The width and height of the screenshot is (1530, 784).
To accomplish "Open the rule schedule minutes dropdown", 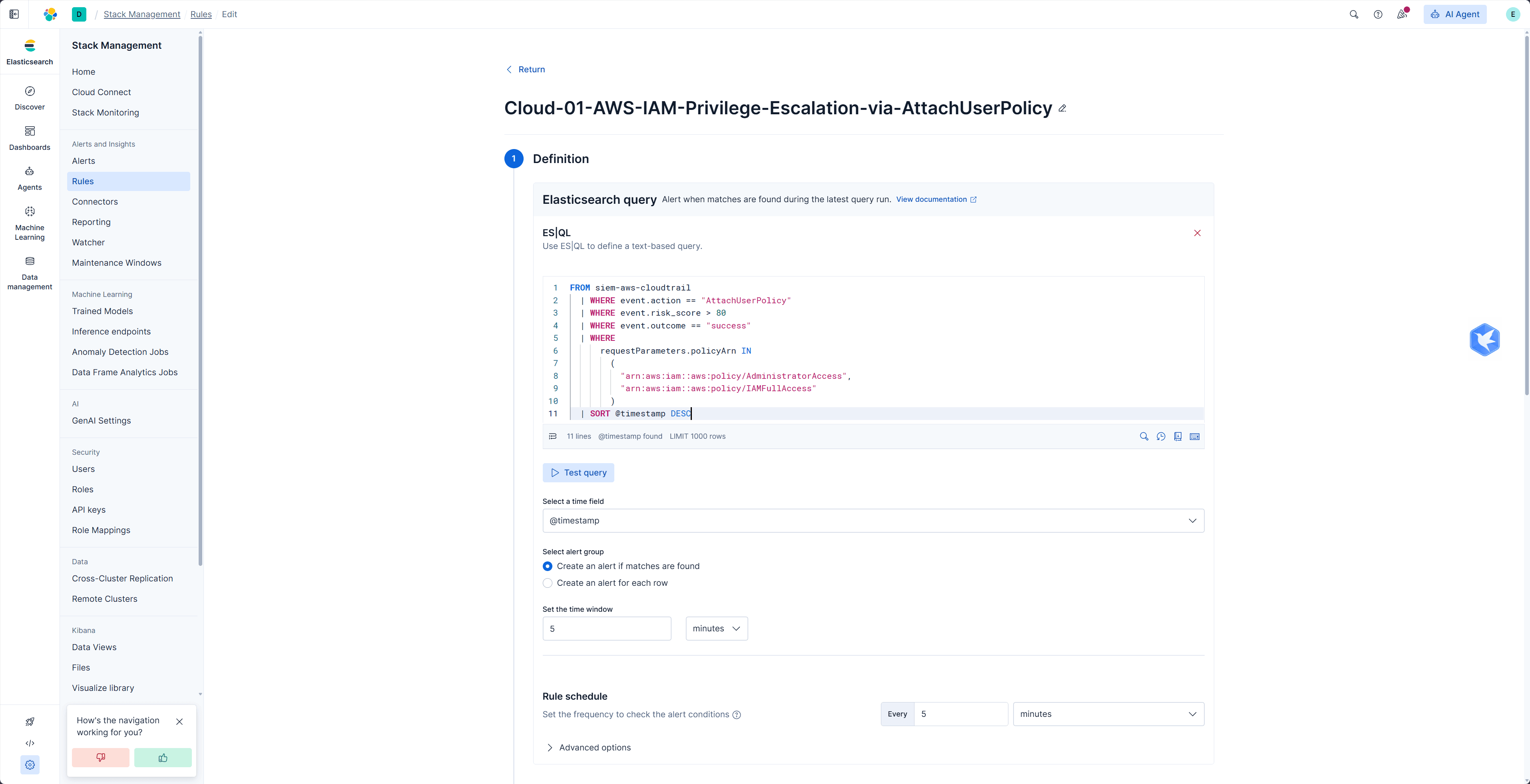I will pos(1108,714).
